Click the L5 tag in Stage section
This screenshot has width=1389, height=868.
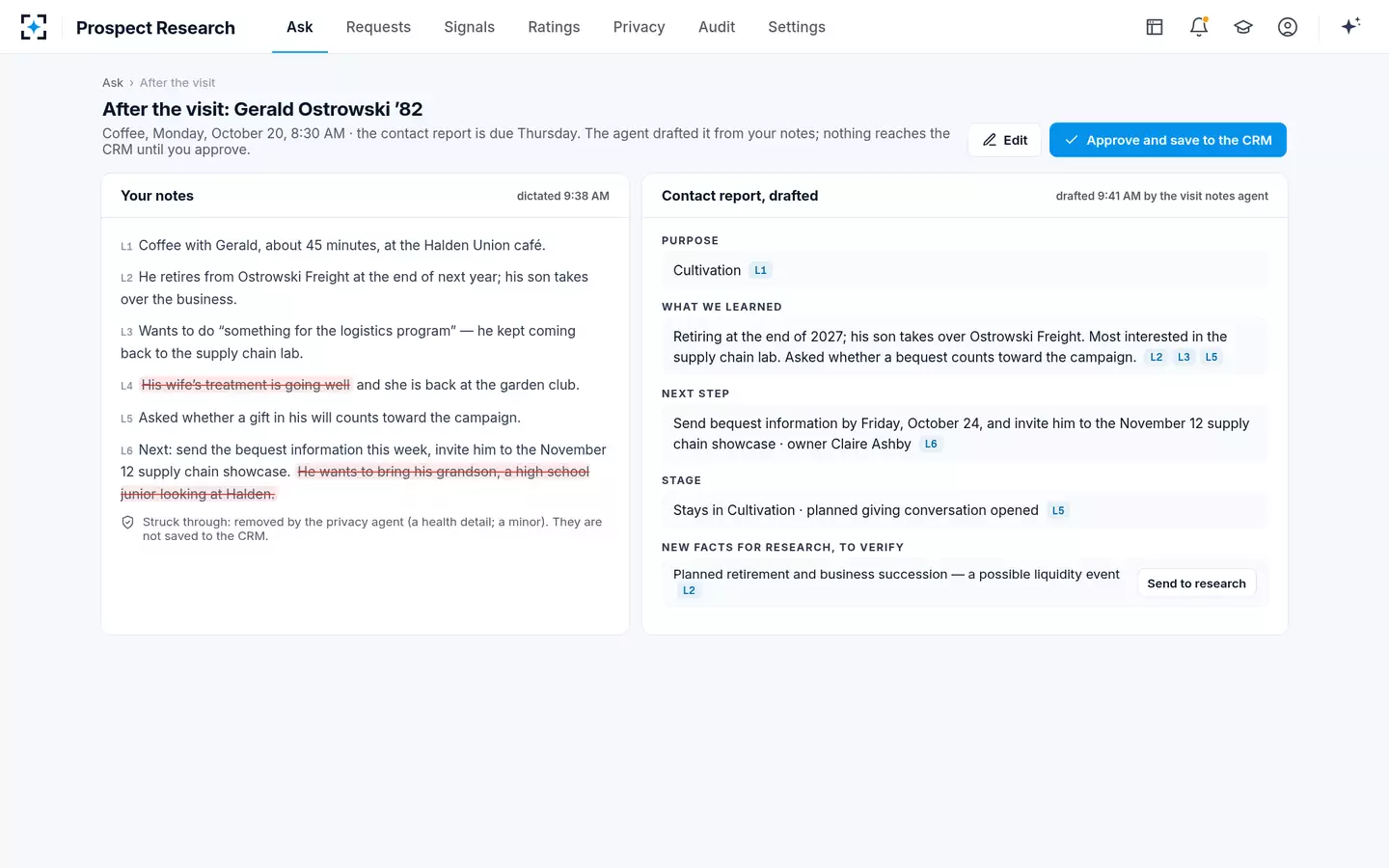tap(1058, 511)
